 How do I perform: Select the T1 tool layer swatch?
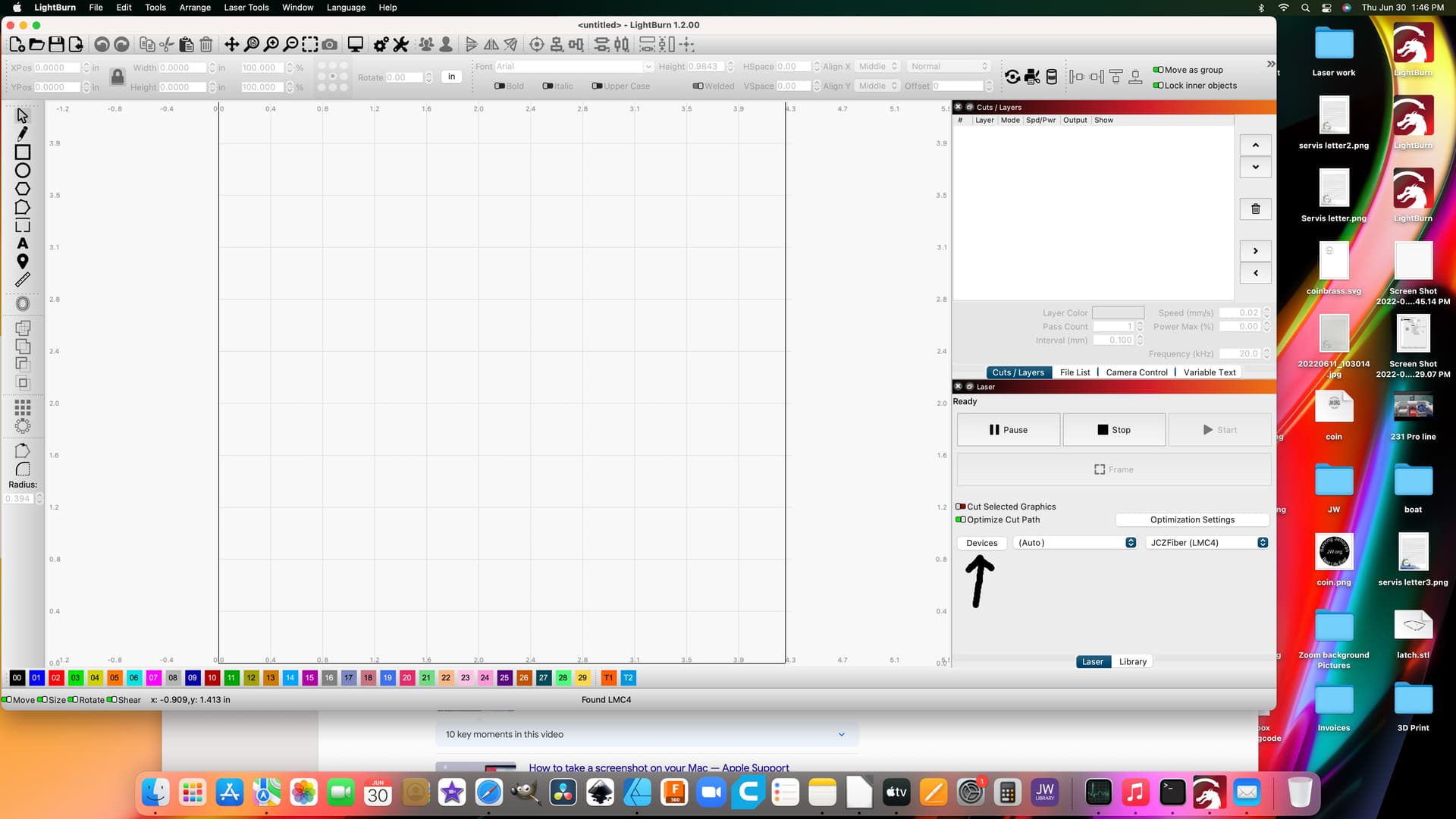pos(608,678)
